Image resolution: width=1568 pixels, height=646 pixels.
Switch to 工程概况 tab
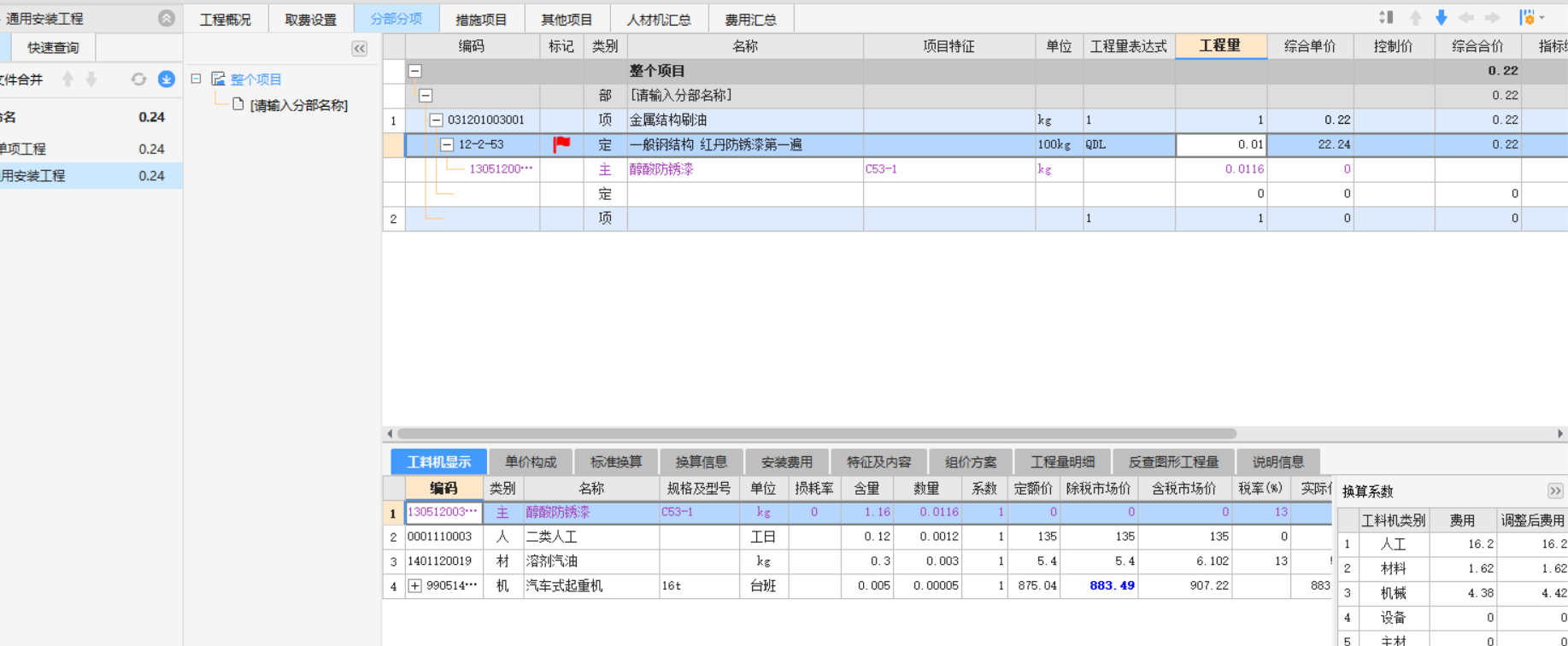[226, 20]
